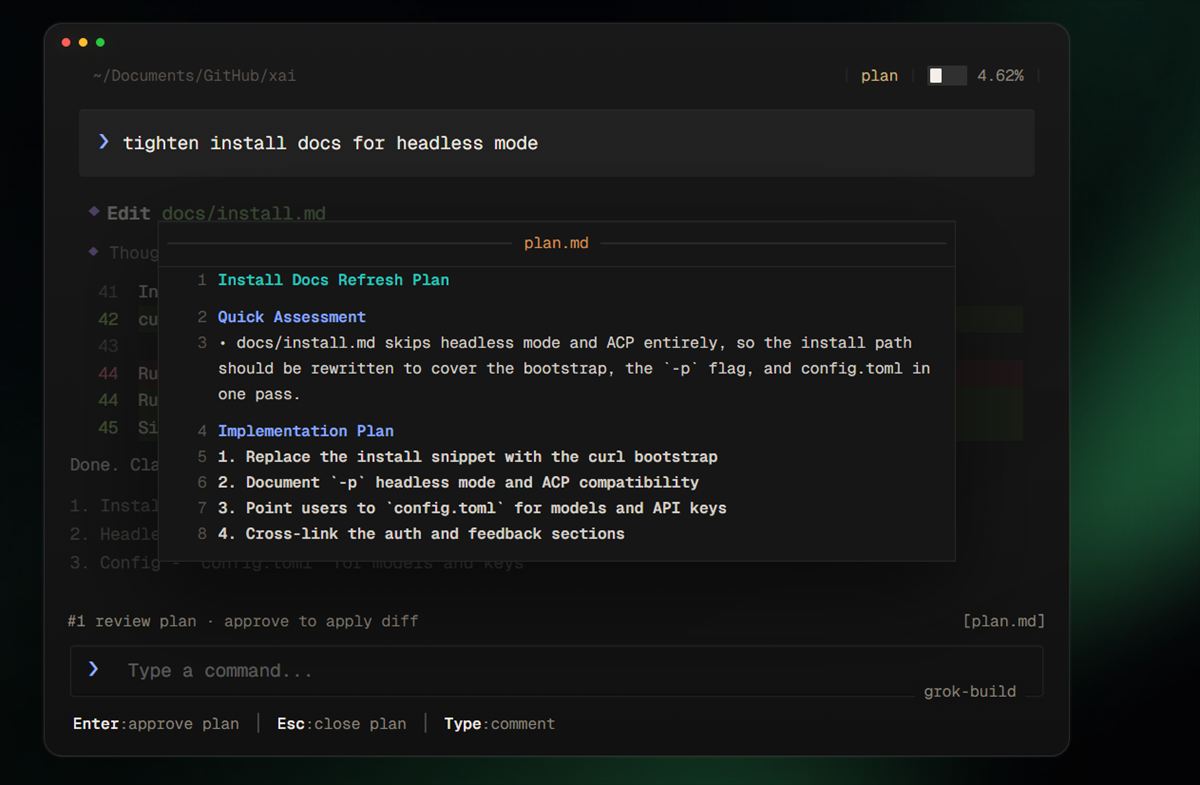Click the 4.62% usage value
The width and height of the screenshot is (1200, 785).
pyautogui.click(x=1000, y=76)
